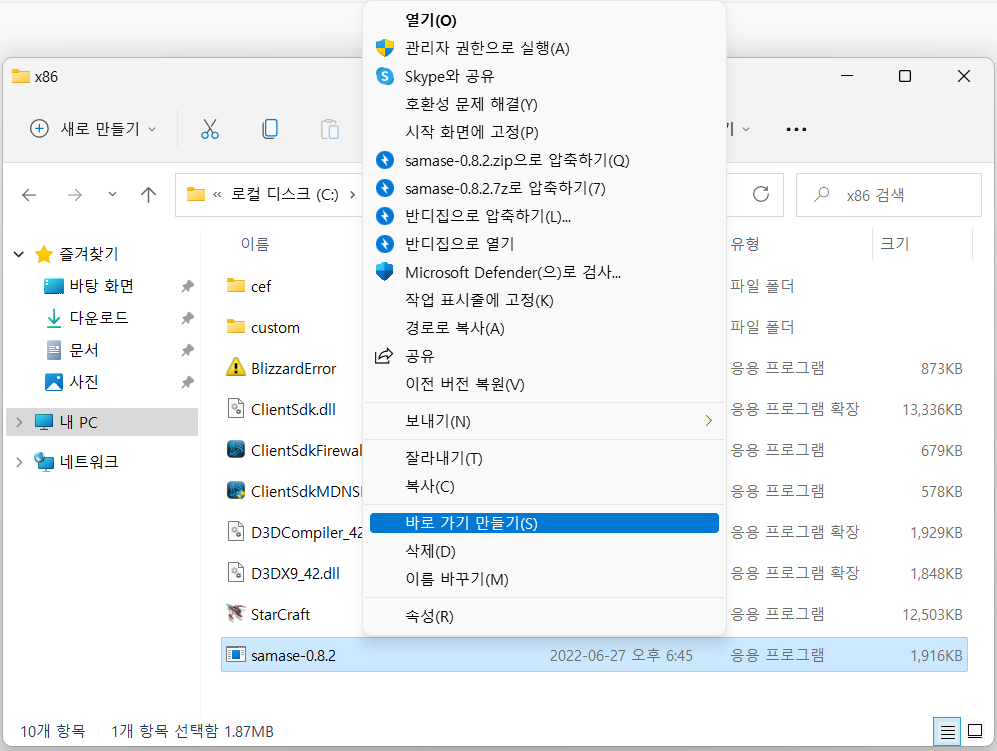Open the three-dot See more toolbar menu
This screenshot has height=751, width=997.
click(796, 129)
